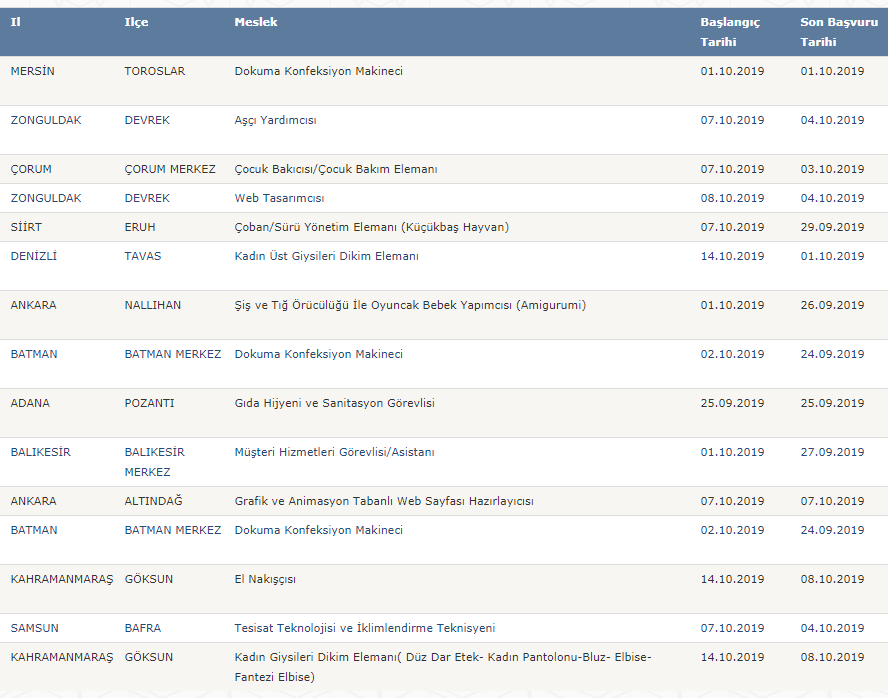Open Tesisat Teknolojisi ve İklimlendirme Teknisyeni

[x=365, y=628]
